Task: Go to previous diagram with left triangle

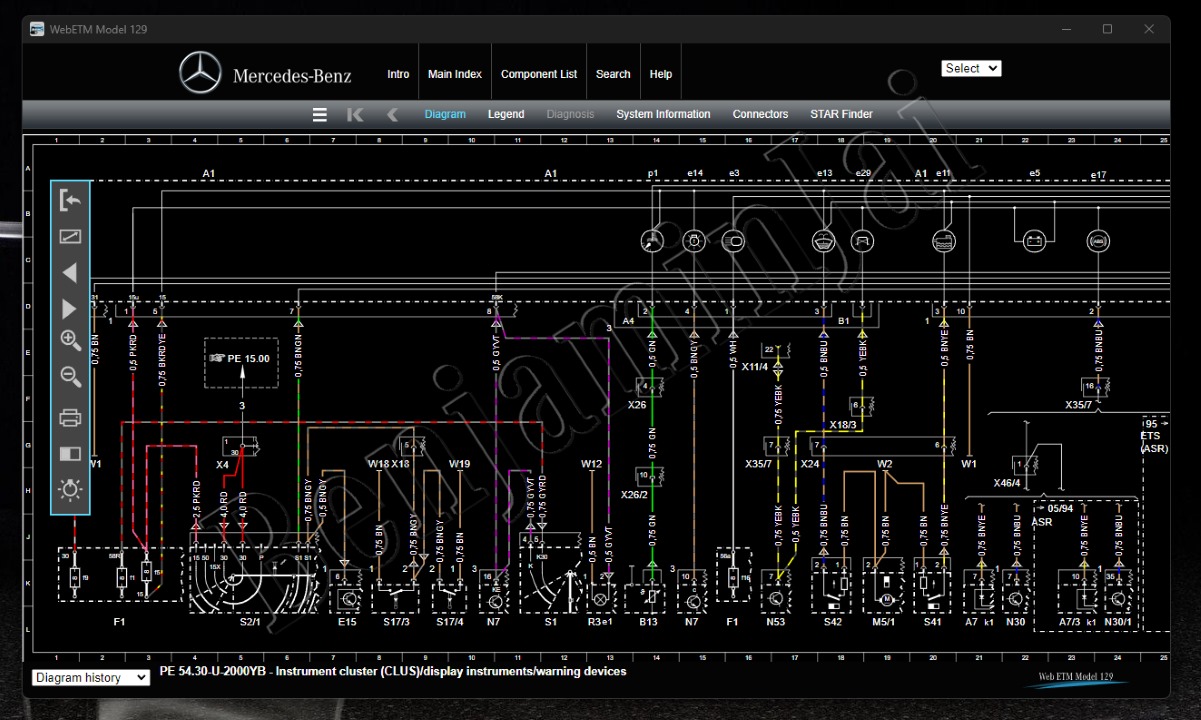Action: 70,273
